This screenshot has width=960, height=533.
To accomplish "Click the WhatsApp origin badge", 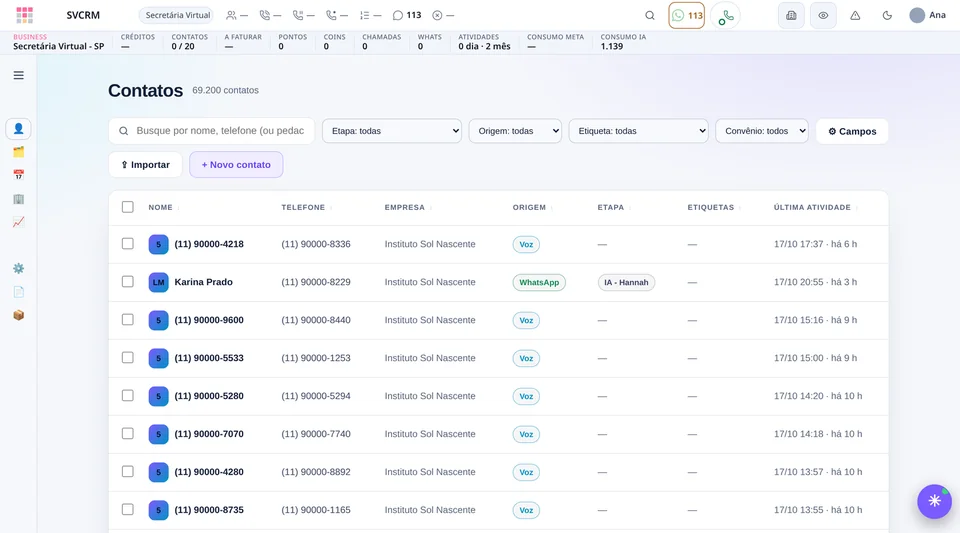I will tap(539, 282).
